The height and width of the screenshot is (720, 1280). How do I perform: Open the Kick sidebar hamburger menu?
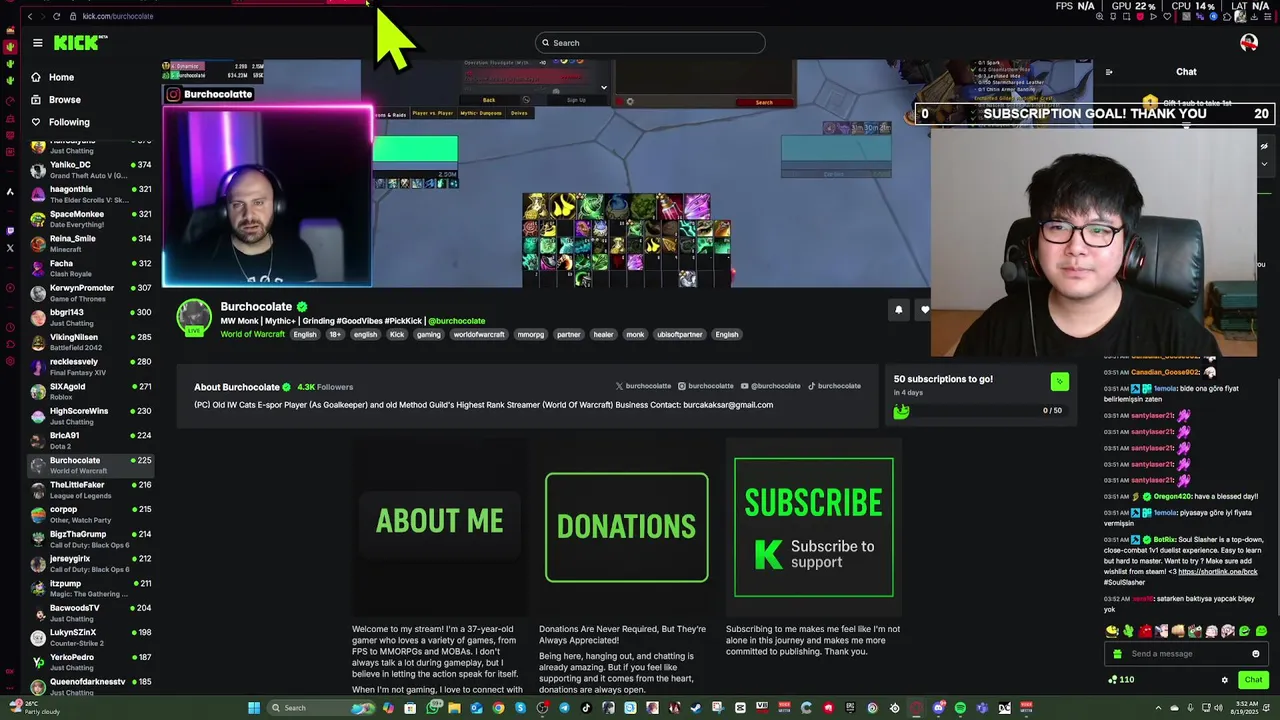pyautogui.click(x=37, y=43)
